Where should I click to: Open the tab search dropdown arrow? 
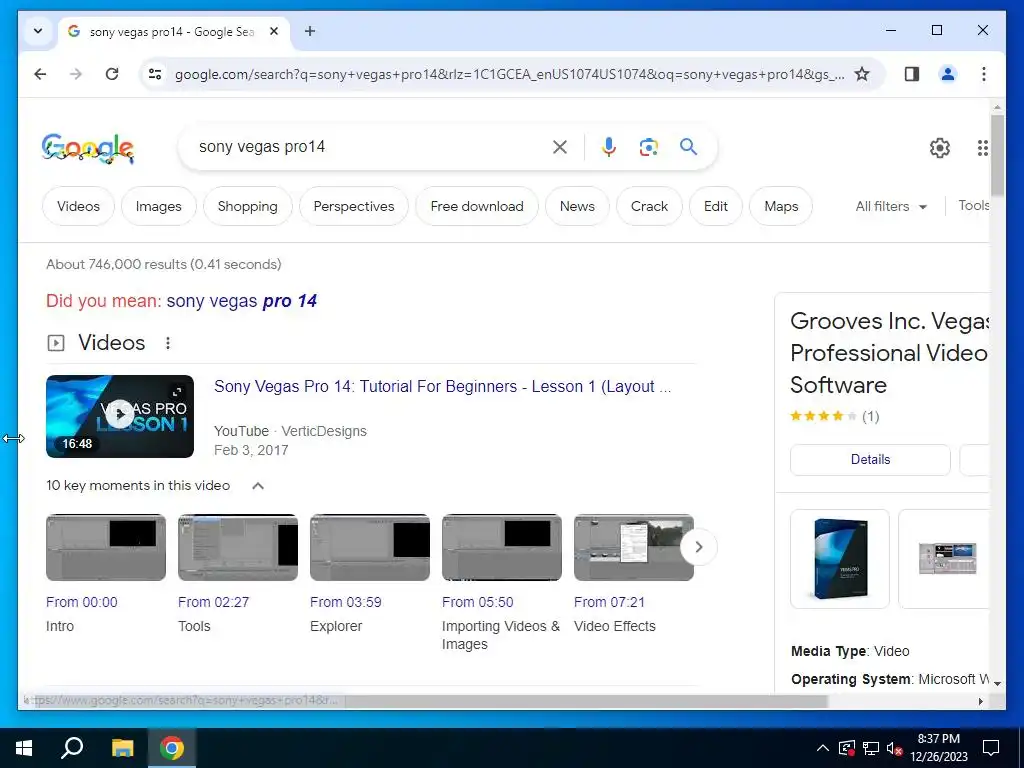click(x=38, y=31)
